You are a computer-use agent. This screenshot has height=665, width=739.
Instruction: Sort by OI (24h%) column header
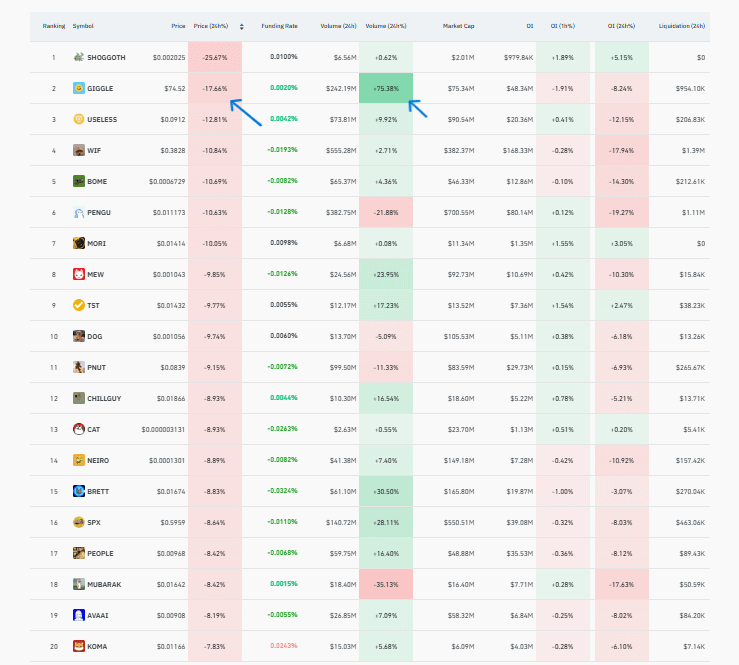click(x=621, y=27)
